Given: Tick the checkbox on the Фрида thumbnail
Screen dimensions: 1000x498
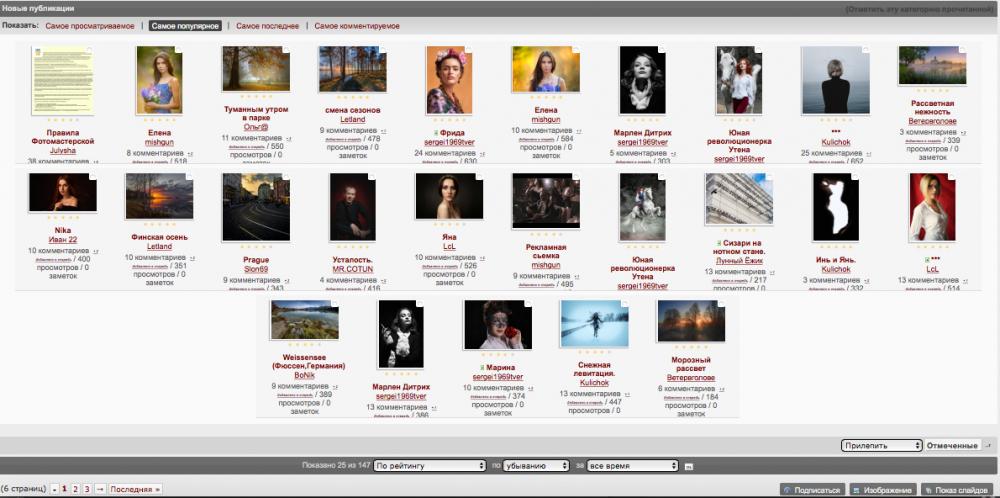Looking at the screenshot, I should click(x=468, y=50).
